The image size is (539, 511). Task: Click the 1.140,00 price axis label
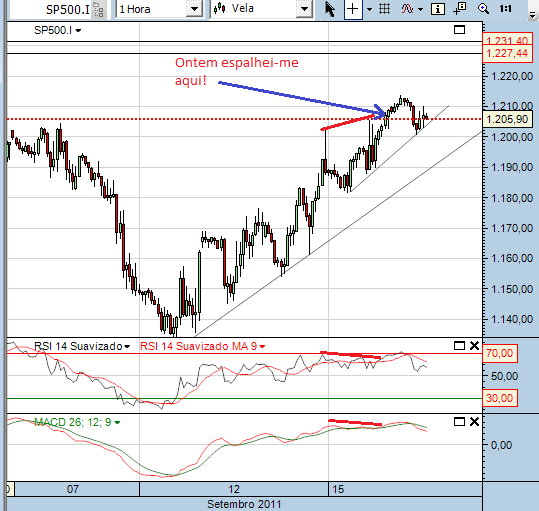coord(512,319)
